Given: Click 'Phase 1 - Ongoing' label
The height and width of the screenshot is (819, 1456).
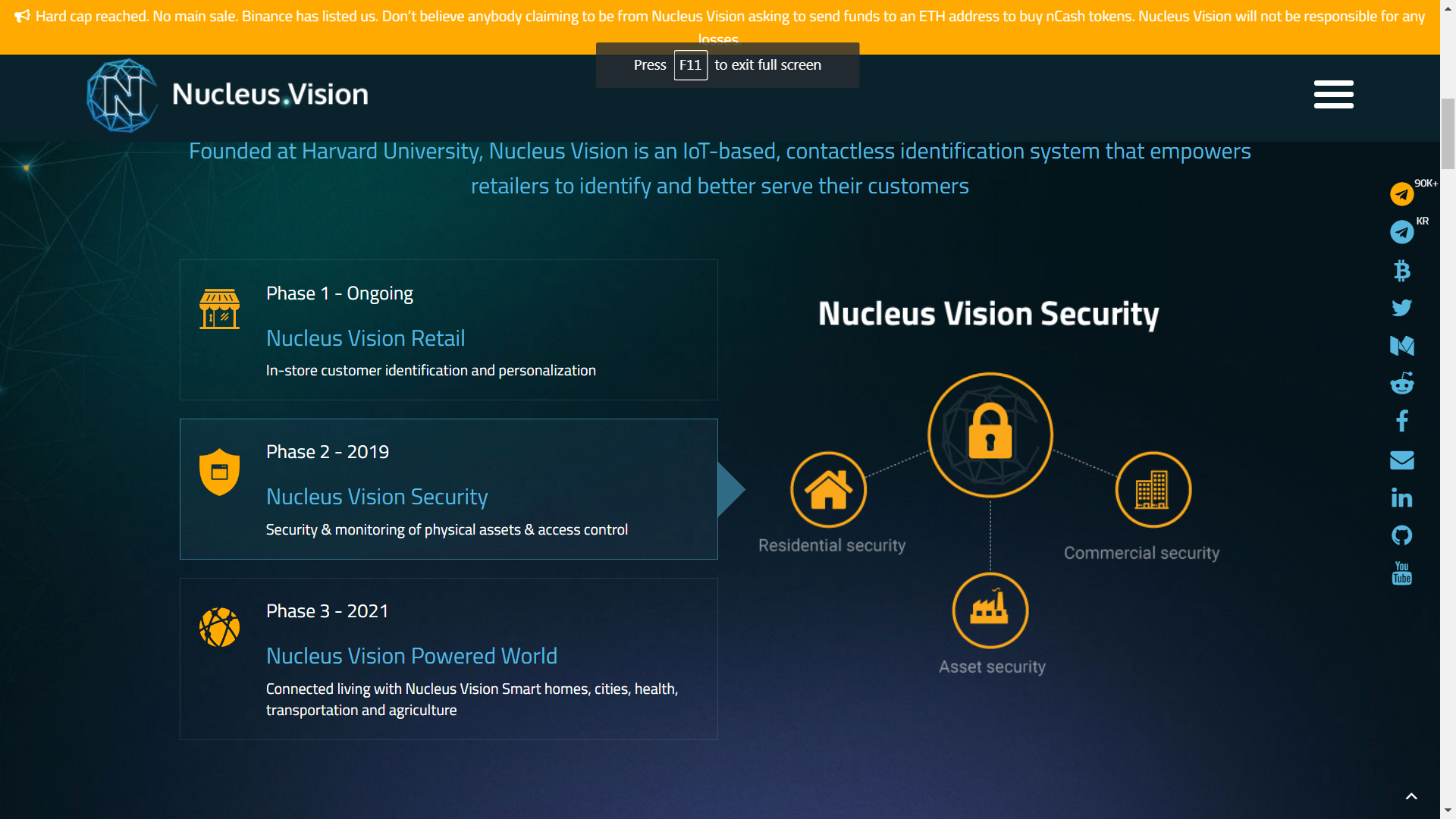Looking at the screenshot, I should (340, 293).
